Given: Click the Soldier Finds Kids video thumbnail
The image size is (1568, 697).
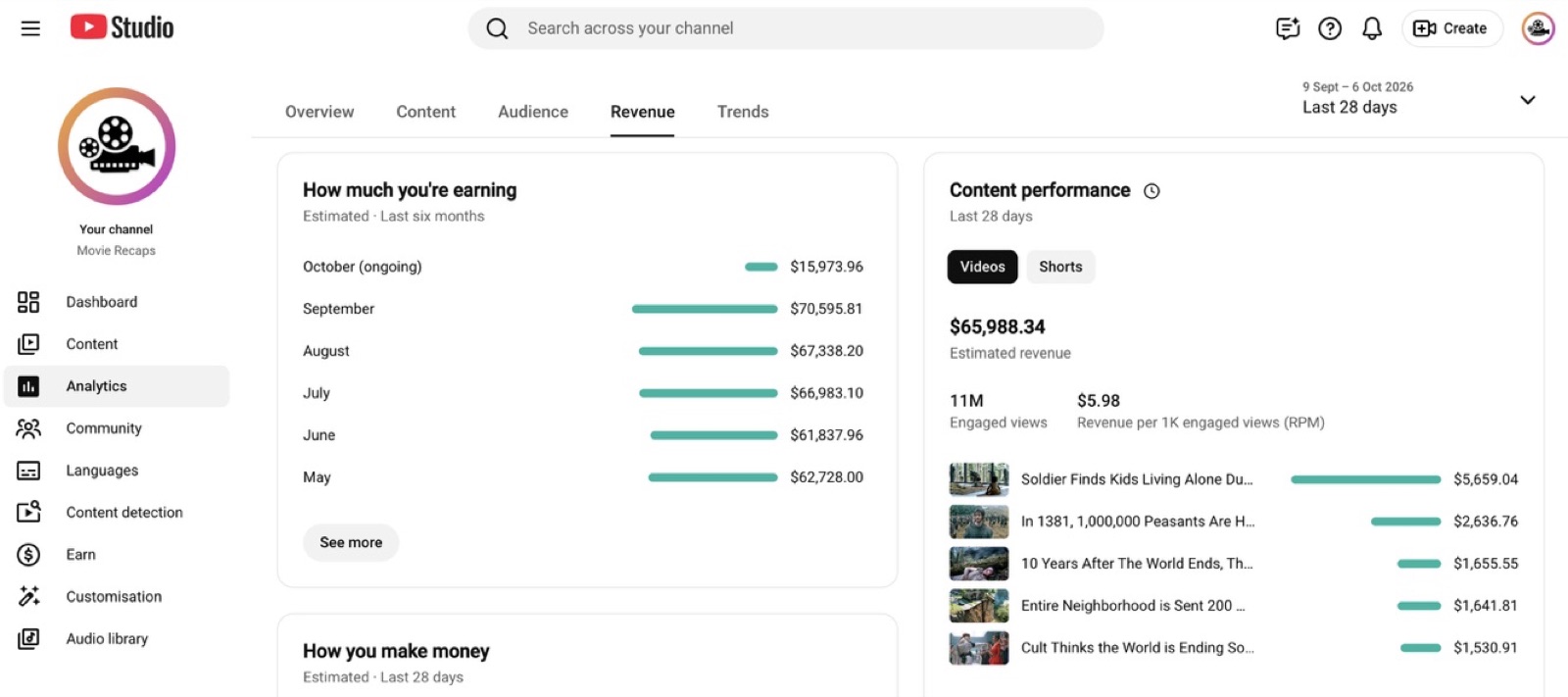Looking at the screenshot, I should [x=979, y=479].
